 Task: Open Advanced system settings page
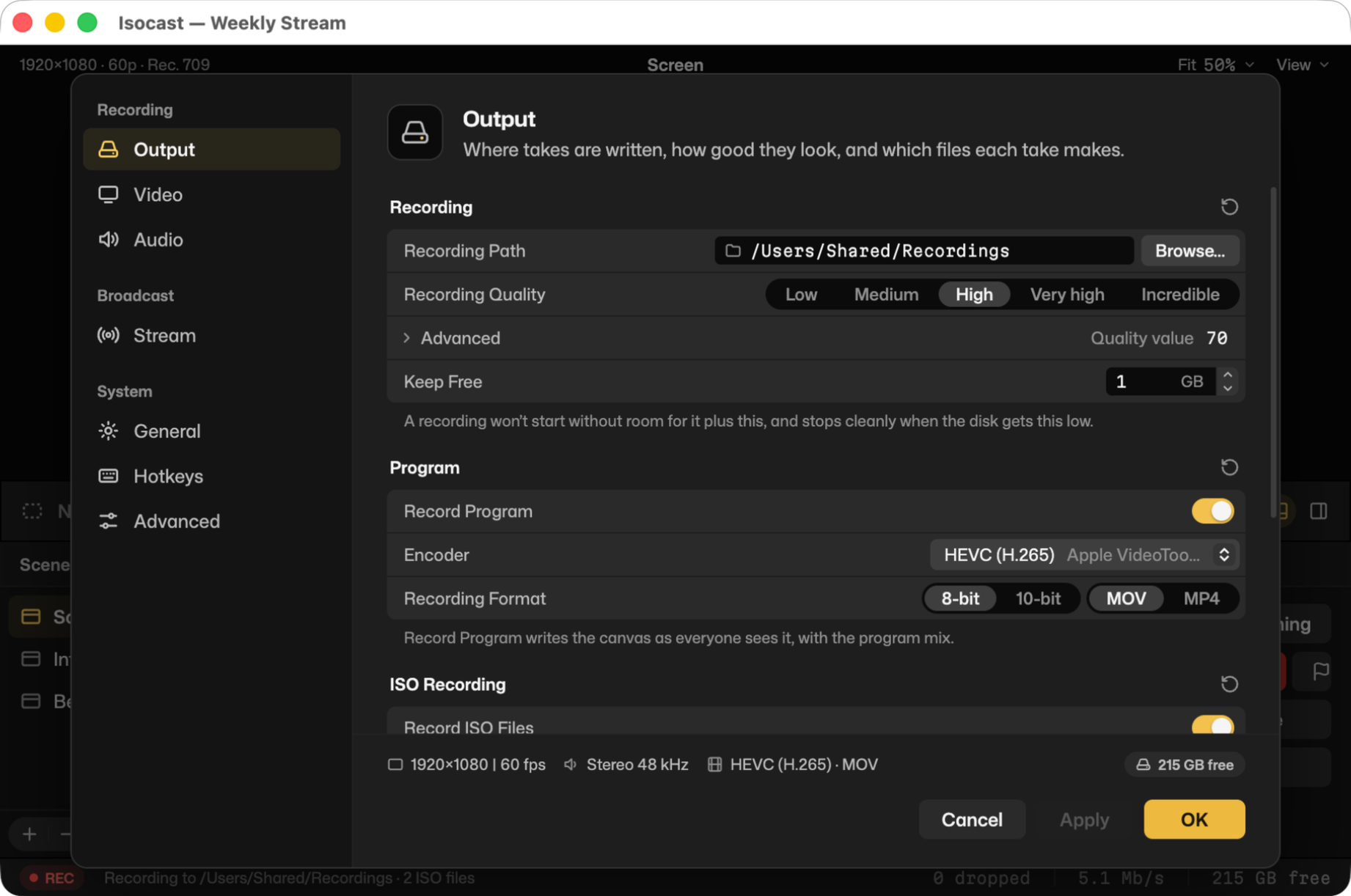(211, 521)
